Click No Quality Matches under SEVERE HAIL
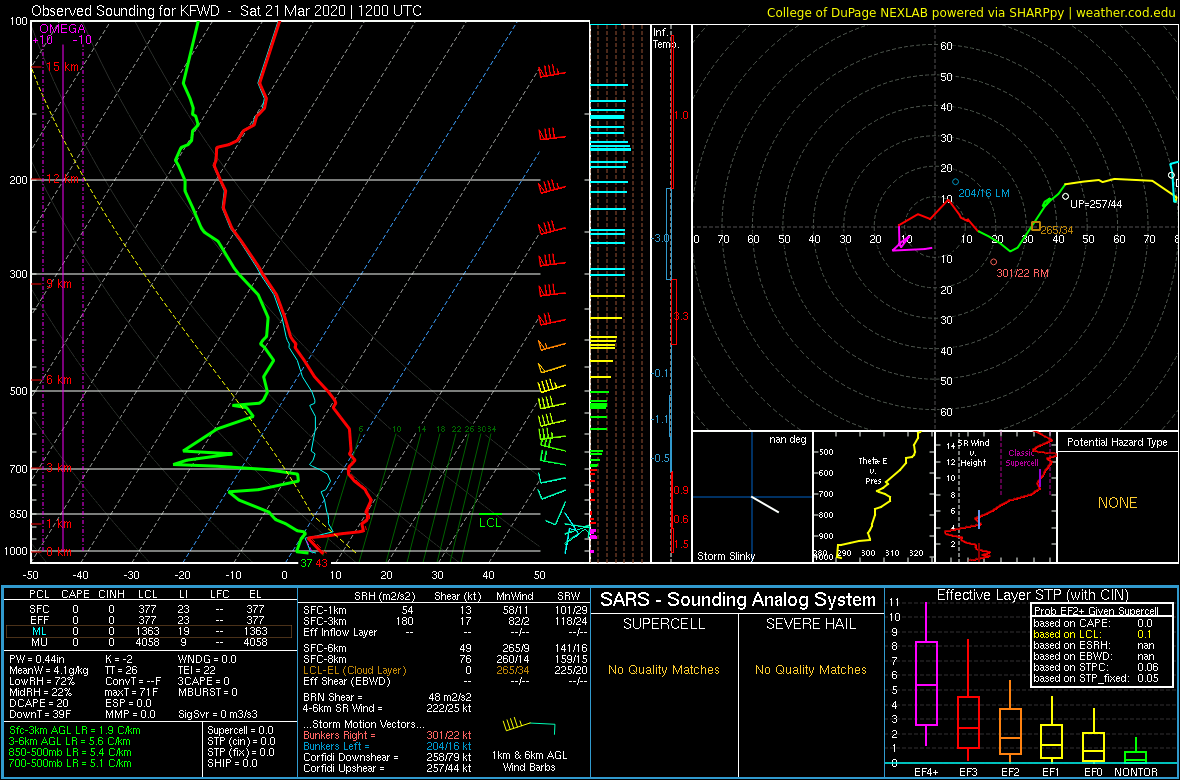 point(811,669)
